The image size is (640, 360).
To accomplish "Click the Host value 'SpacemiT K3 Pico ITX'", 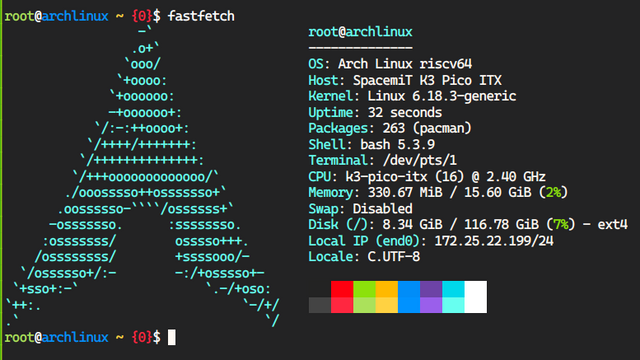I will (427, 80).
